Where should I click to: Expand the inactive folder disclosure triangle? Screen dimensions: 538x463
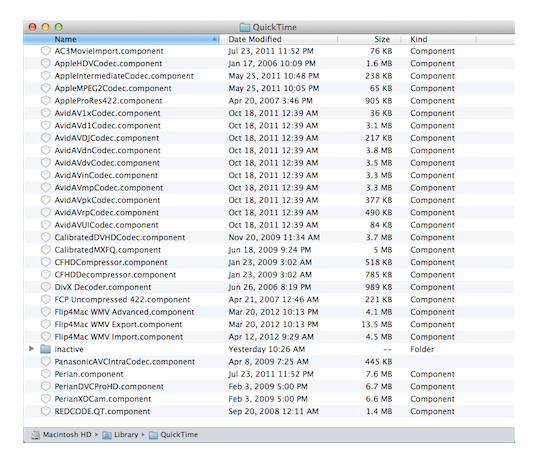click(31, 349)
